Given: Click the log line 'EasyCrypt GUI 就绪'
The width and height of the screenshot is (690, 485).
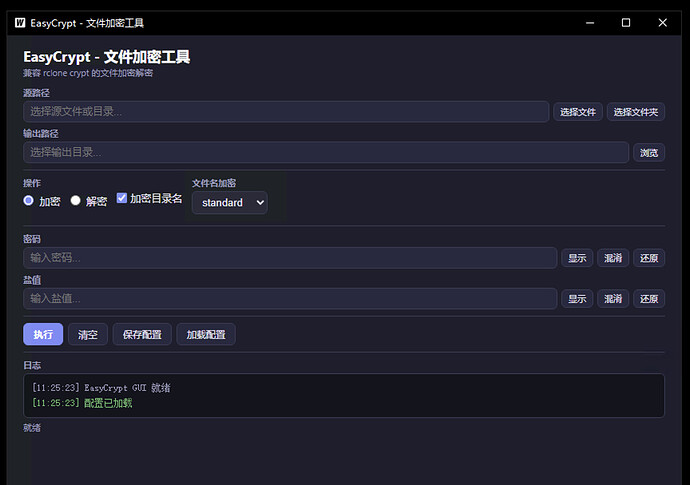Looking at the screenshot, I should click(x=101, y=388).
